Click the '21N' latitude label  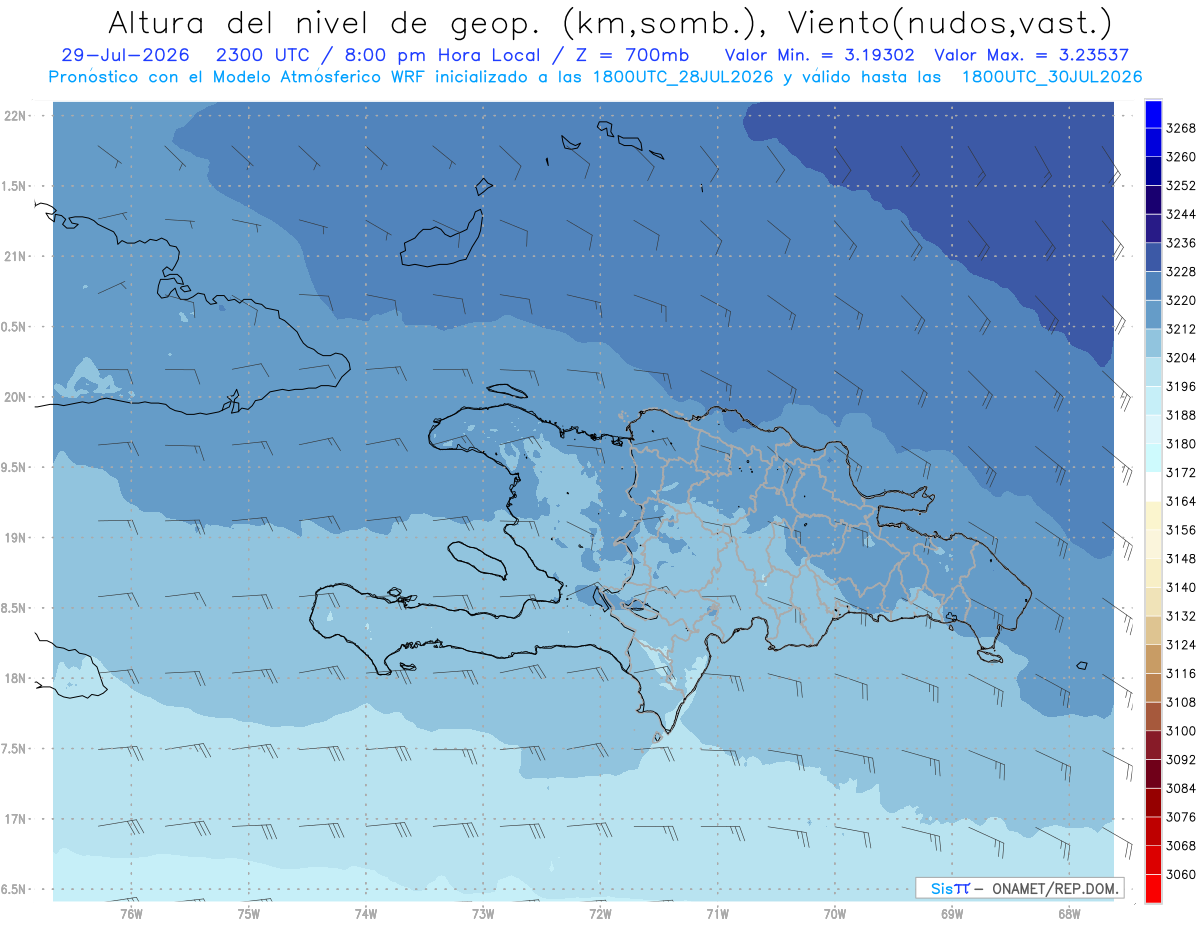pyautogui.click(x=14, y=257)
